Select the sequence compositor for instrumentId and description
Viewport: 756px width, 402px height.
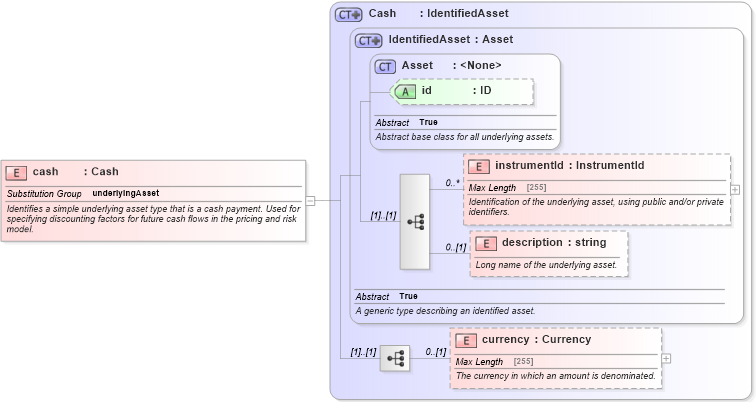[415, 222]
